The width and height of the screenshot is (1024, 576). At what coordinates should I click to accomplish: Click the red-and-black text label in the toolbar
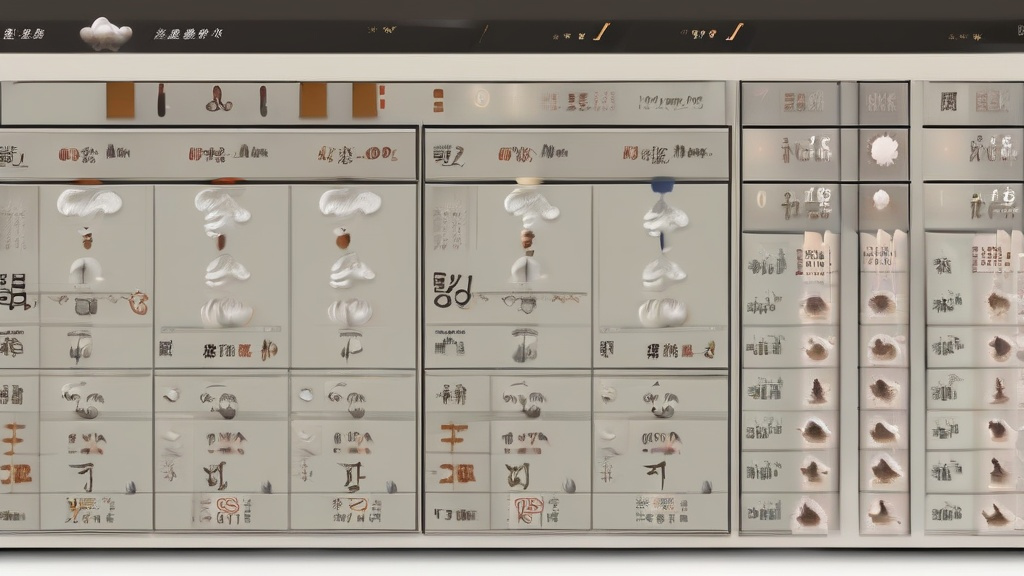[579, 102]
